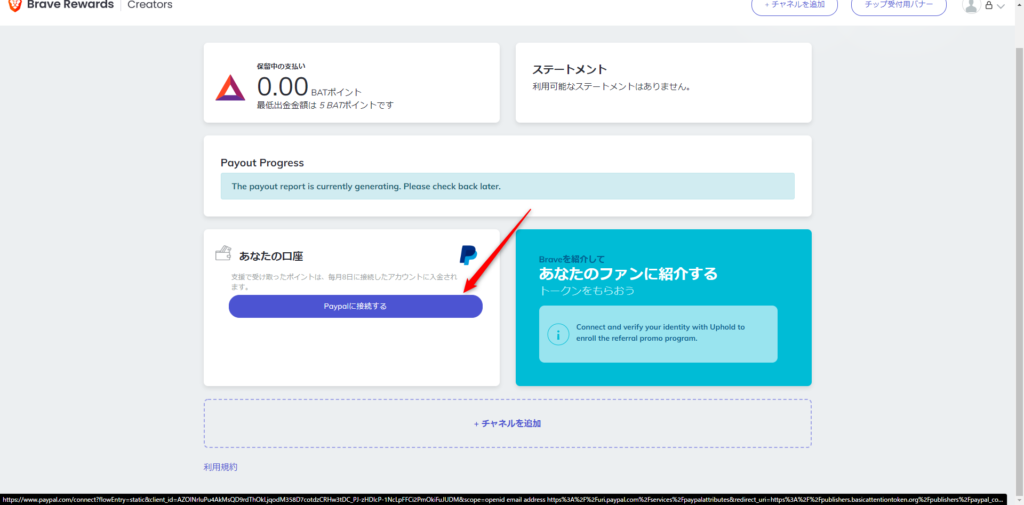Click the user avatar icon at top right

[970, 6]
